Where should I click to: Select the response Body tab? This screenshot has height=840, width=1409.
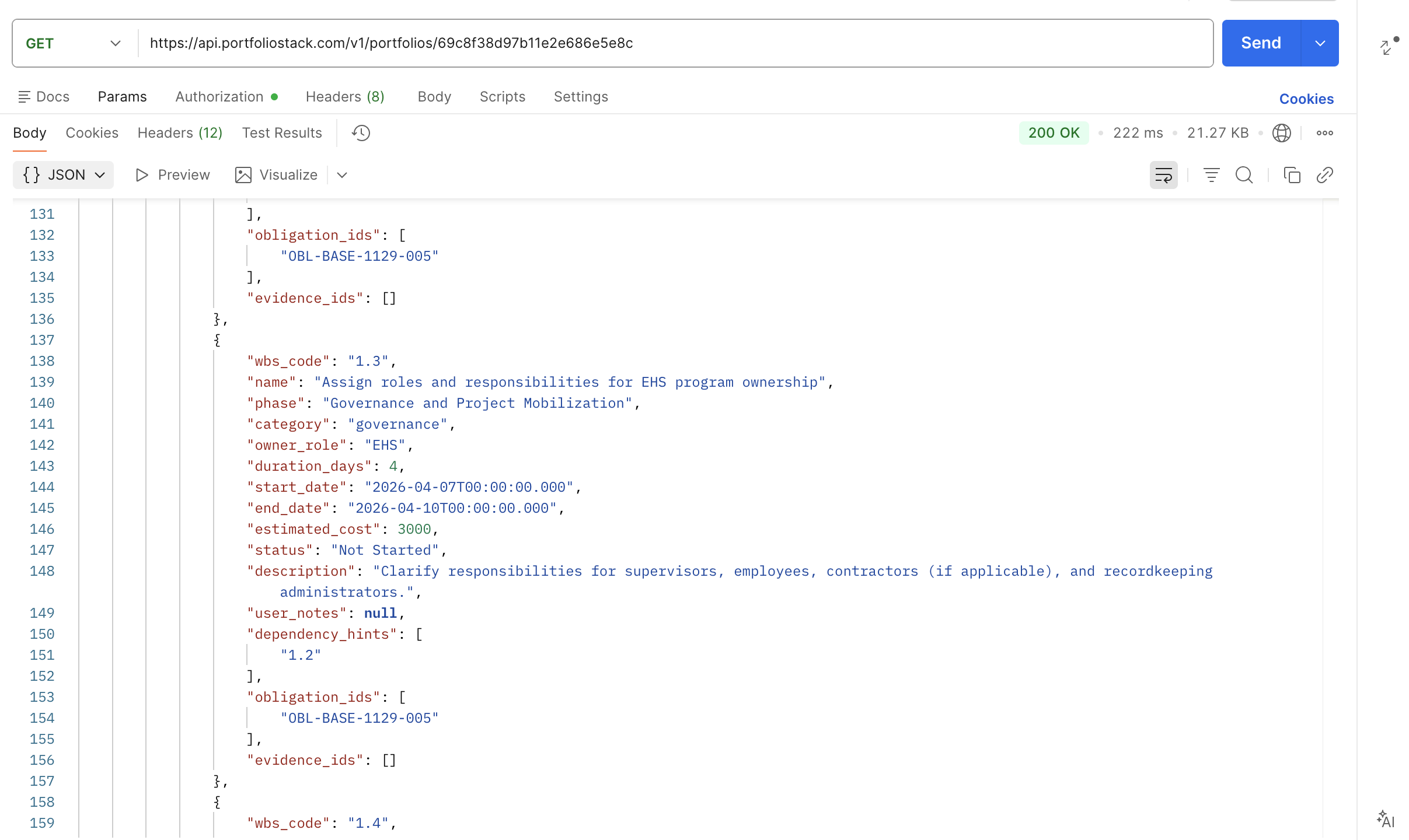click(x=30, y=133)
